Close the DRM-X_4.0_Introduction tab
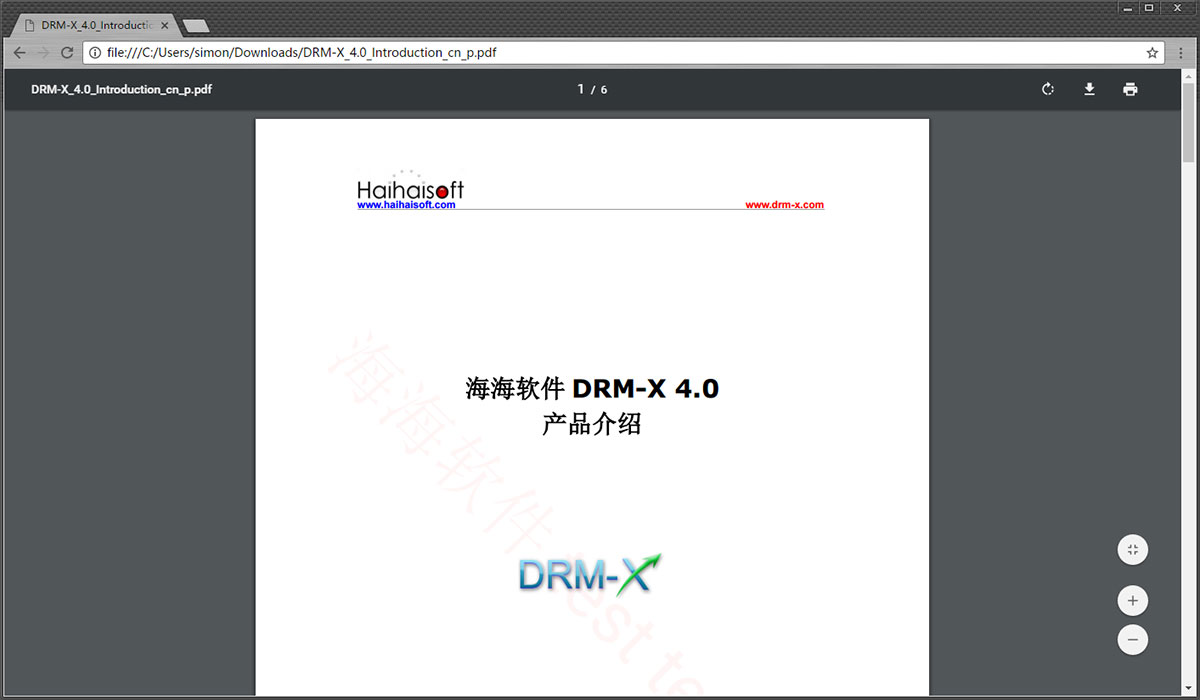 (x=164, y=24)
